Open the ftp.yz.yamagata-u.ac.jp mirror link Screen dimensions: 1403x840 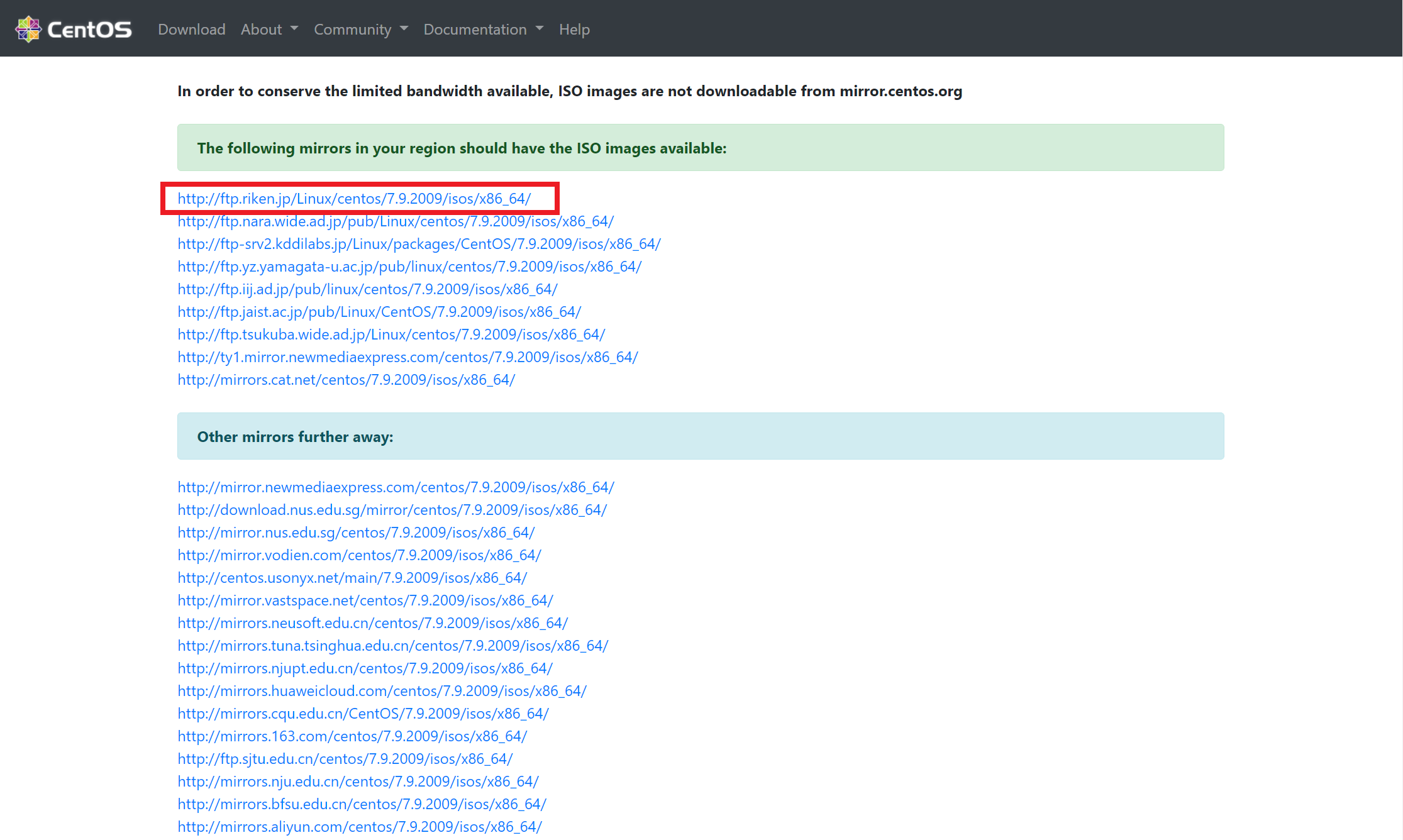click(409, 267)
